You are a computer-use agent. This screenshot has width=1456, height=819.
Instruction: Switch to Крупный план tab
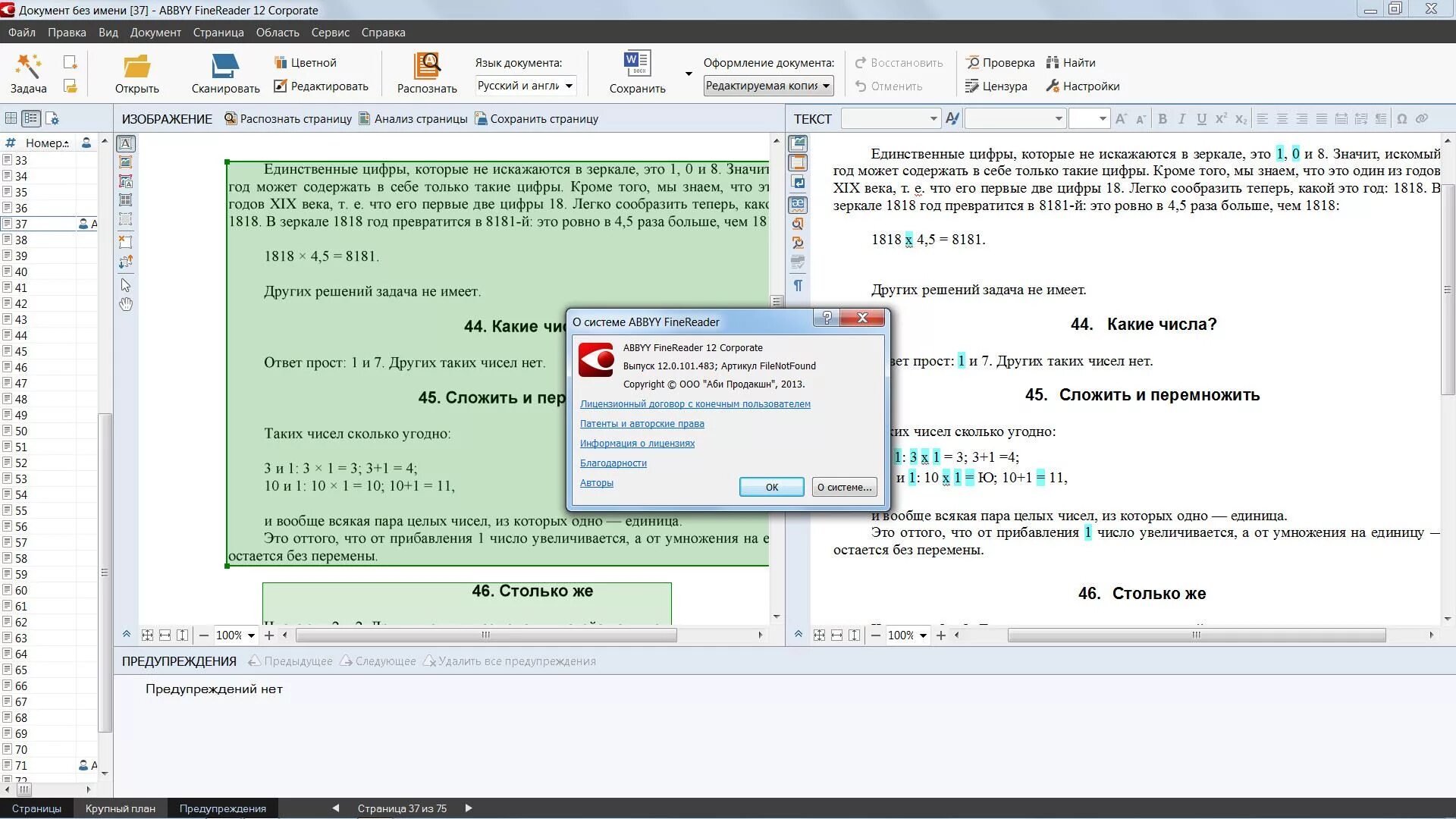click(x=120, y=808)
